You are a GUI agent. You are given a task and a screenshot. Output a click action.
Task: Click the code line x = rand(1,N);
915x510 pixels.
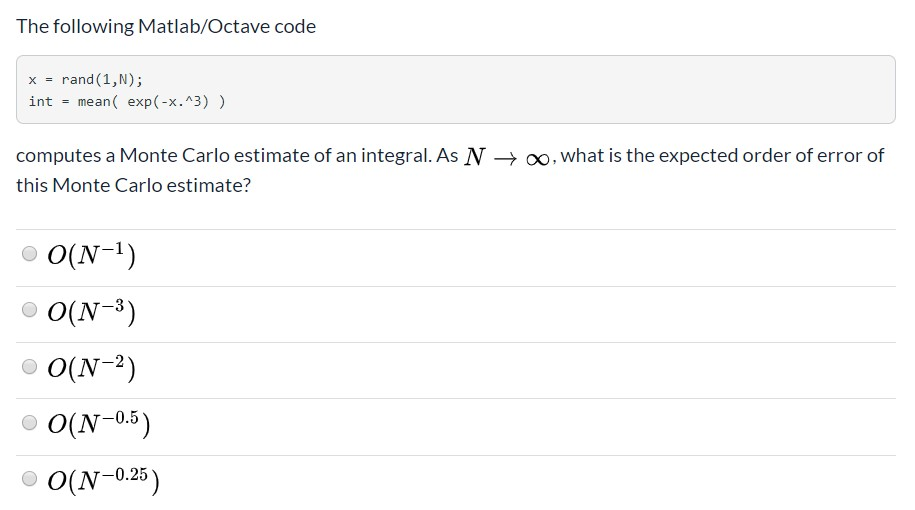coord(85,79)
